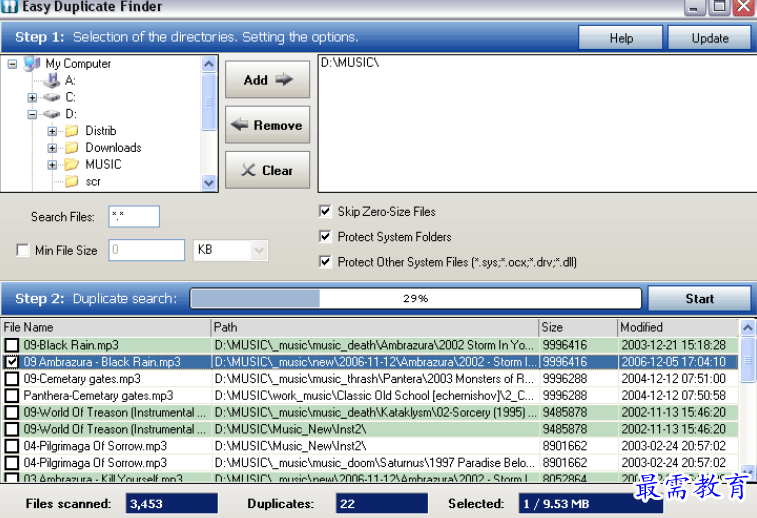Collapse the D: drive node

[x=32, y=114]
